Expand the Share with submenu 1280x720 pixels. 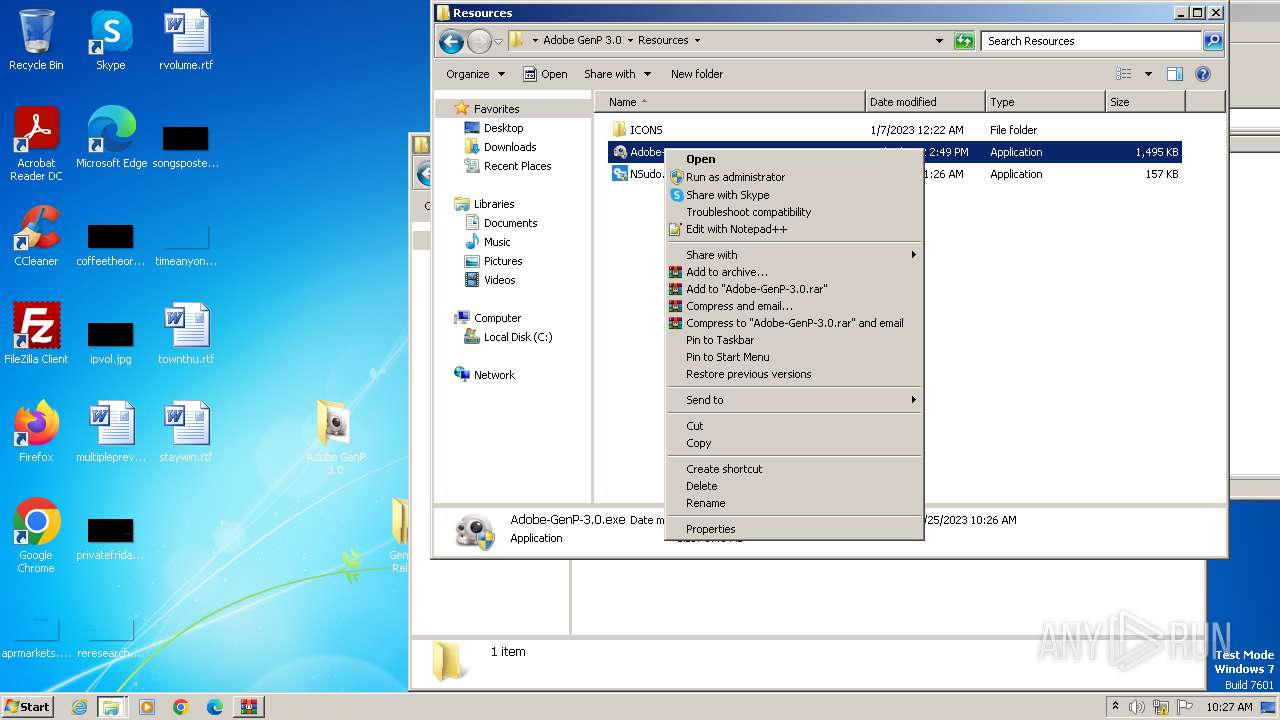tap(794, 255)
